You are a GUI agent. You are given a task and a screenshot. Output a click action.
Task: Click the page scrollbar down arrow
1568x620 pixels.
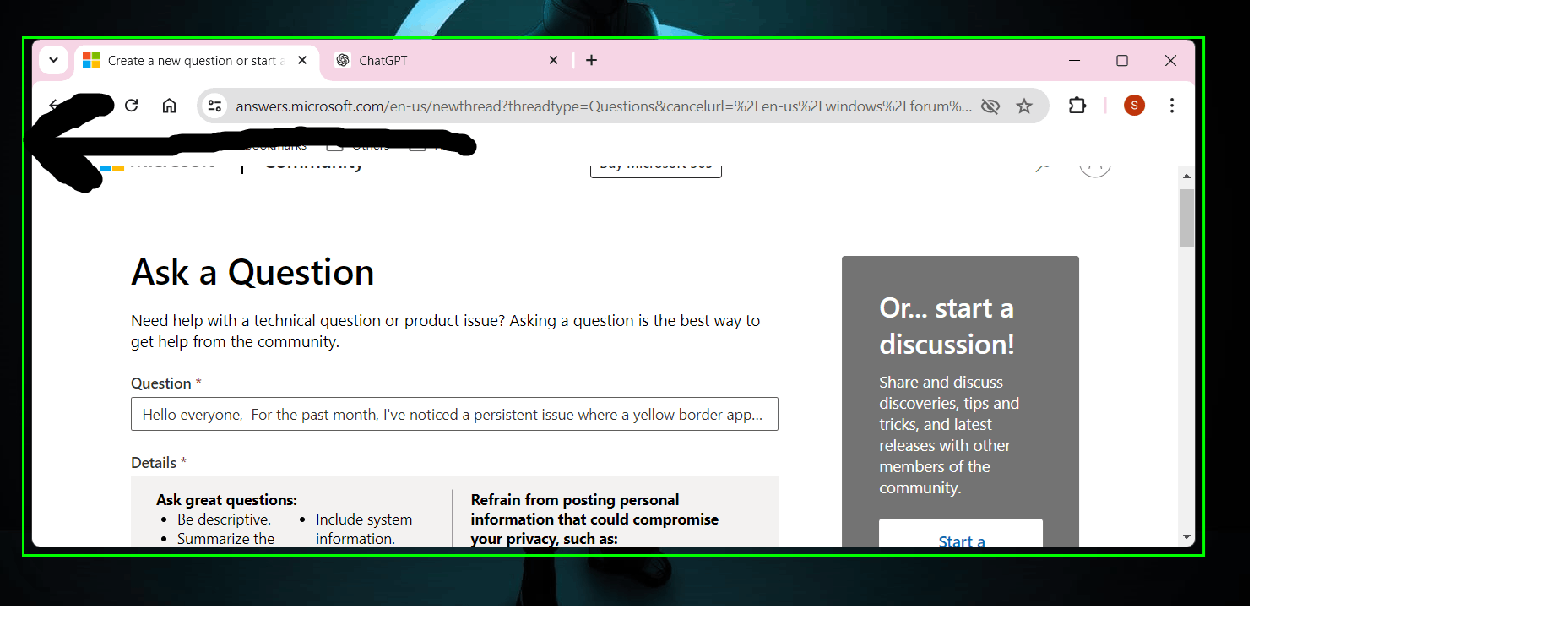[1186, 537]
